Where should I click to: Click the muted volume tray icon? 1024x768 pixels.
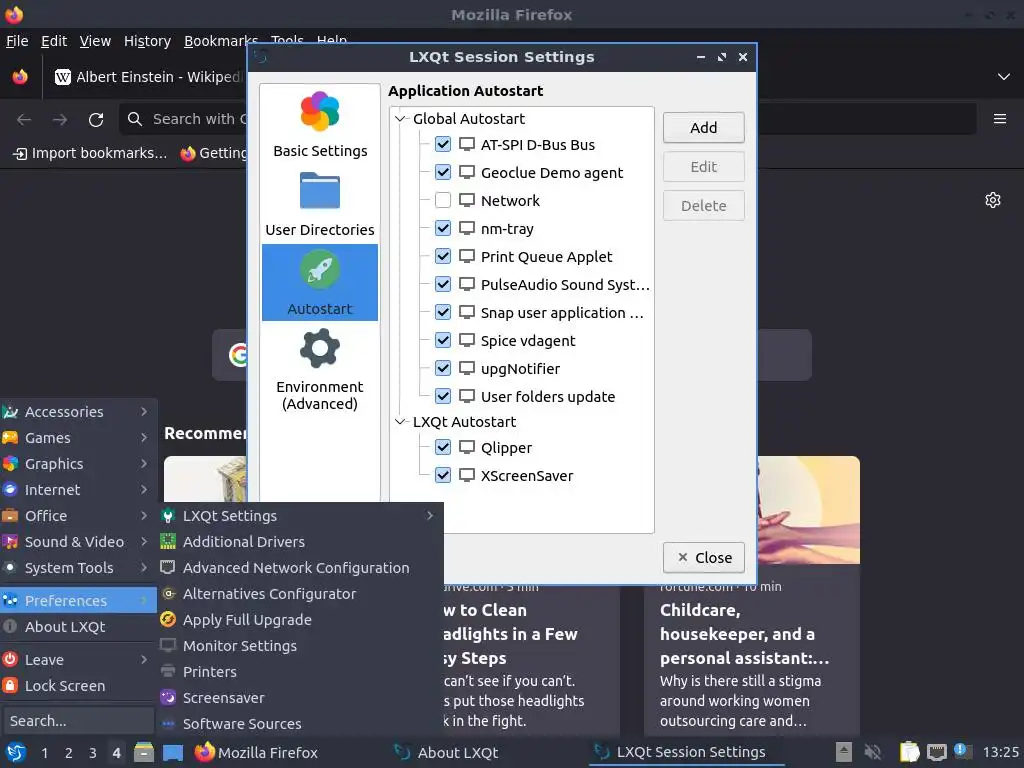coord(872,752)
